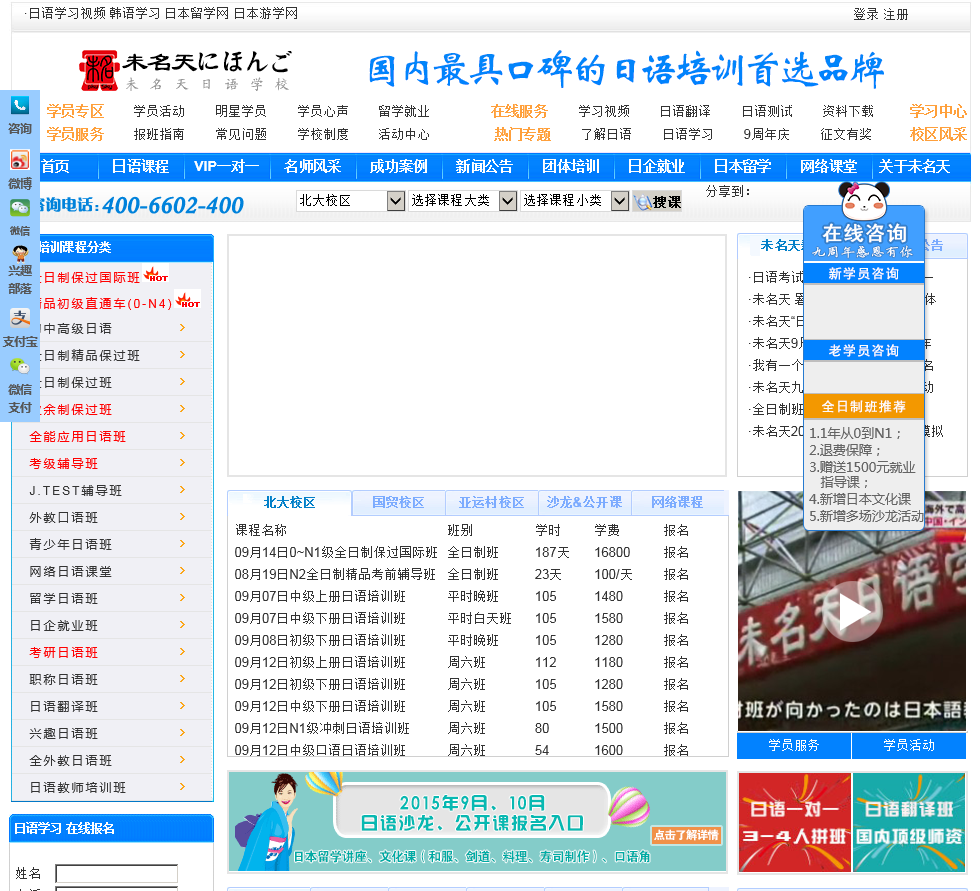Click 报名 for 09月12日N1级冲刺日语培训班

[676, 729]
